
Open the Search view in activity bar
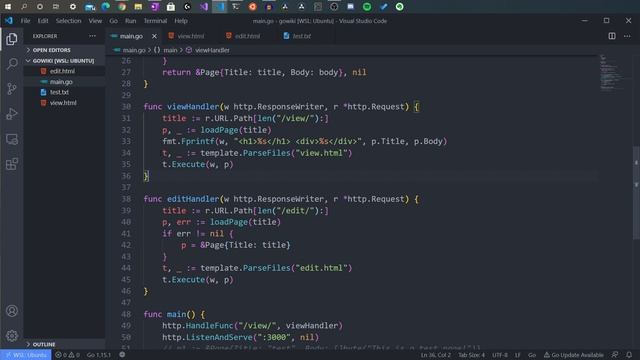(12, 64)
